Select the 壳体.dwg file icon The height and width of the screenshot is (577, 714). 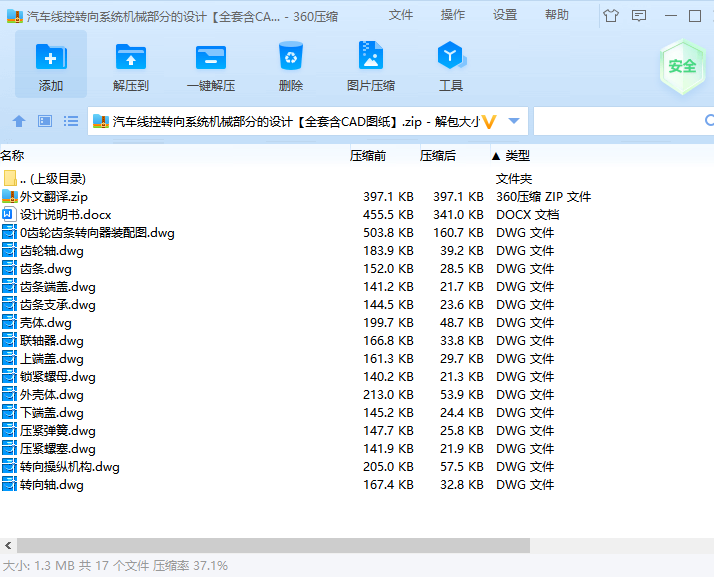click(9, 322)
